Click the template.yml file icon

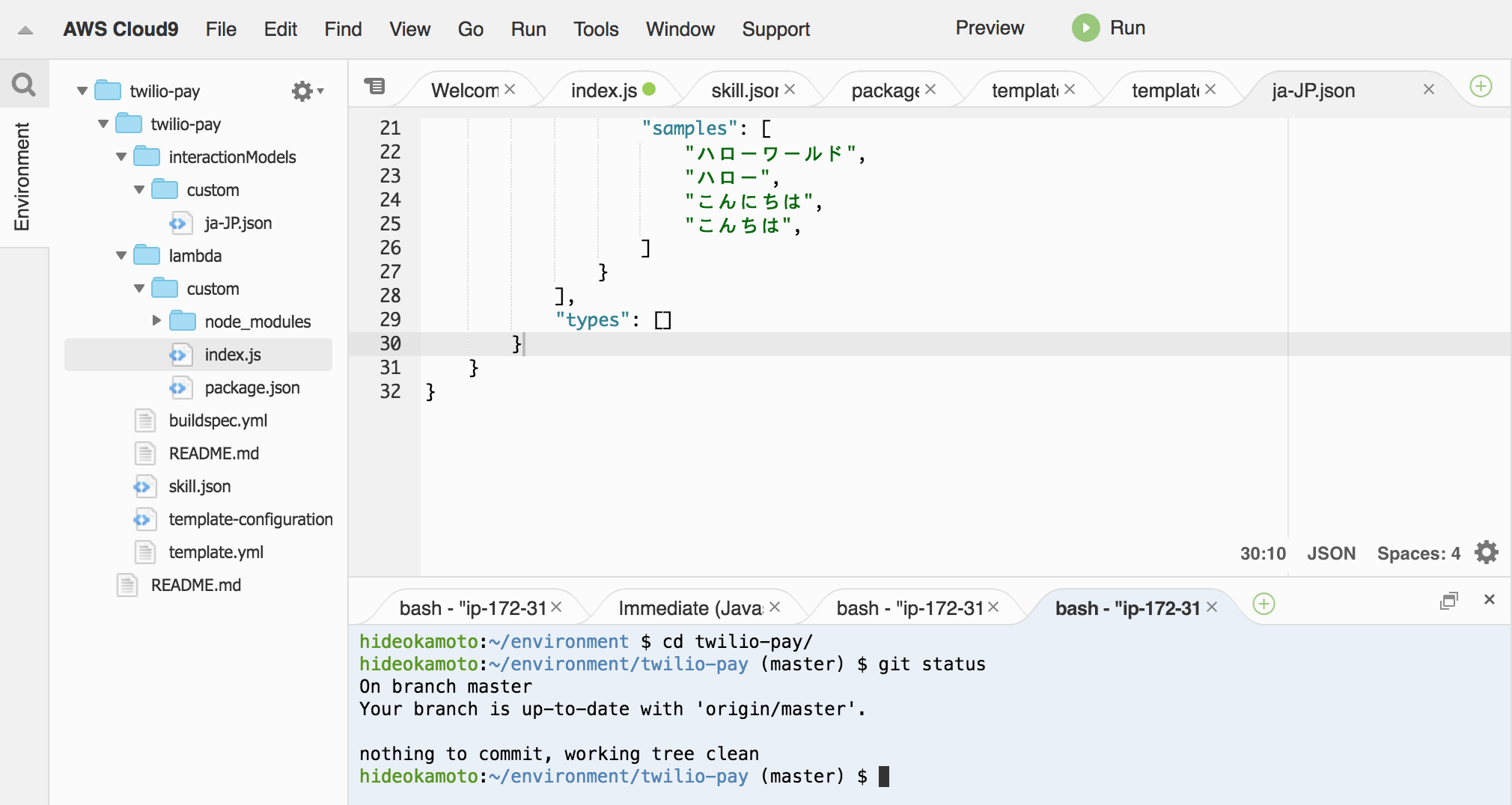[145, 552]
